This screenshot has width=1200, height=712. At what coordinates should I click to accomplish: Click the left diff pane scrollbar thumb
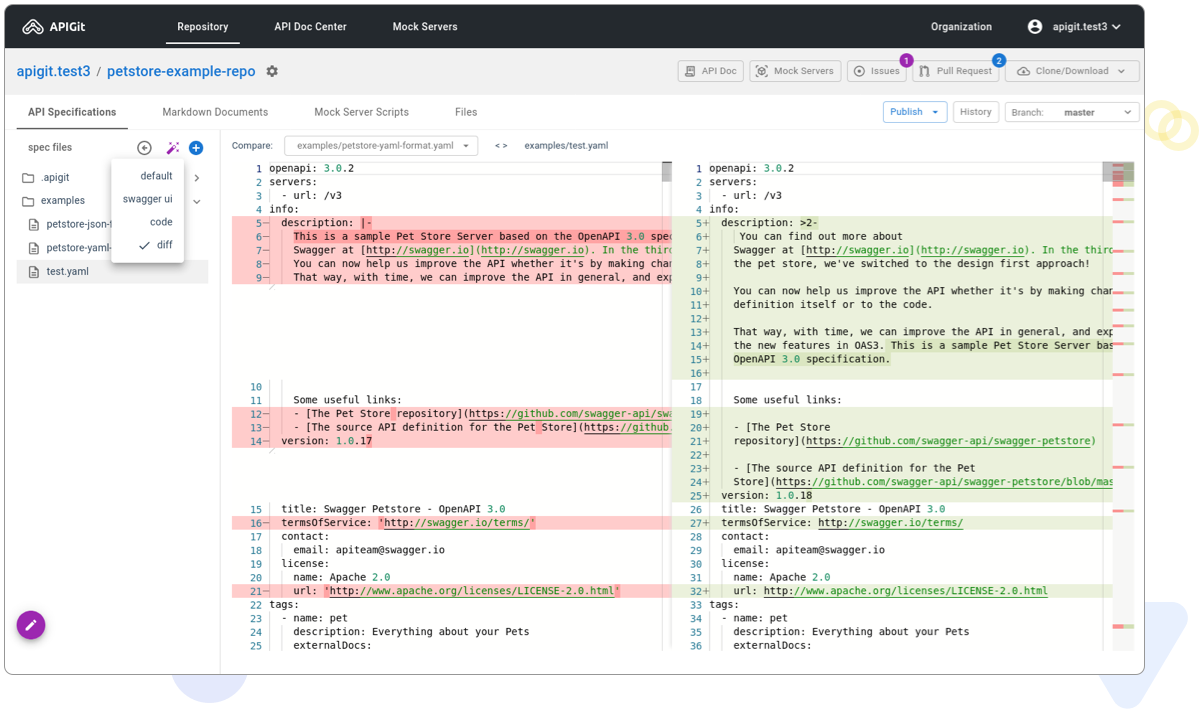click(x=666, y=172)
